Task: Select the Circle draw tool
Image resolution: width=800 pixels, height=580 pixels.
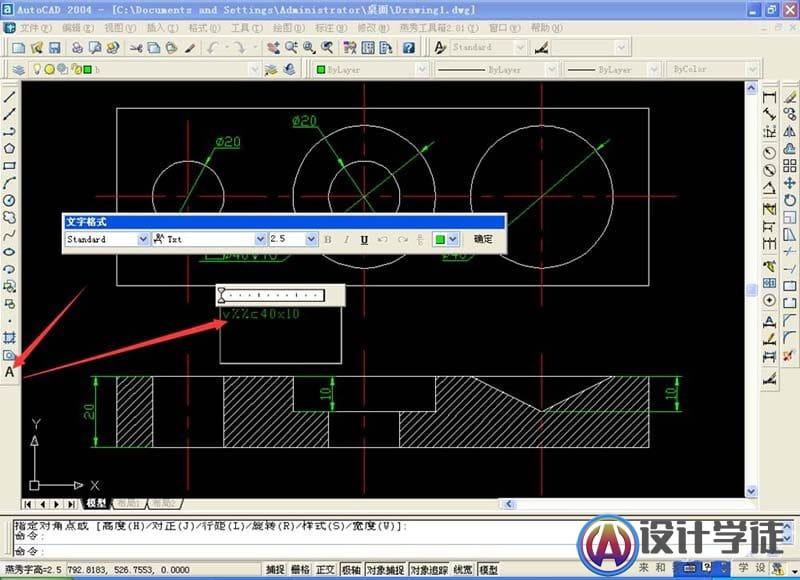Action: click(x=9, y=200)
